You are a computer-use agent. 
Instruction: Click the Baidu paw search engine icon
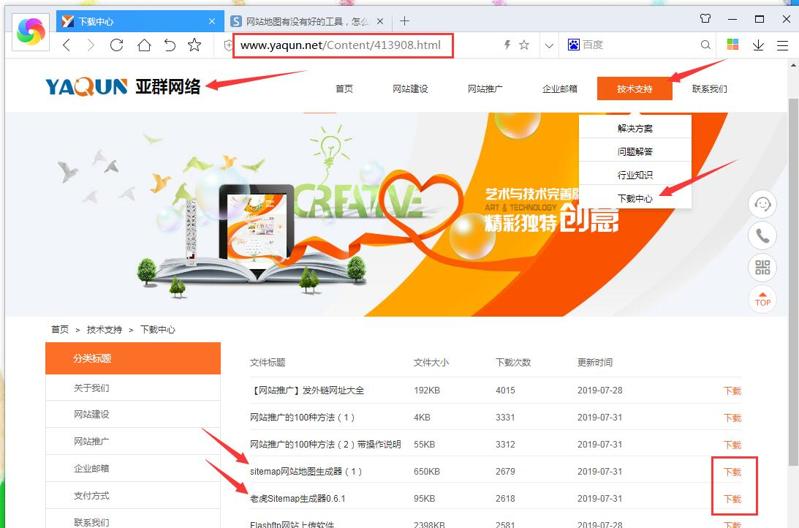tap(574, 45)
